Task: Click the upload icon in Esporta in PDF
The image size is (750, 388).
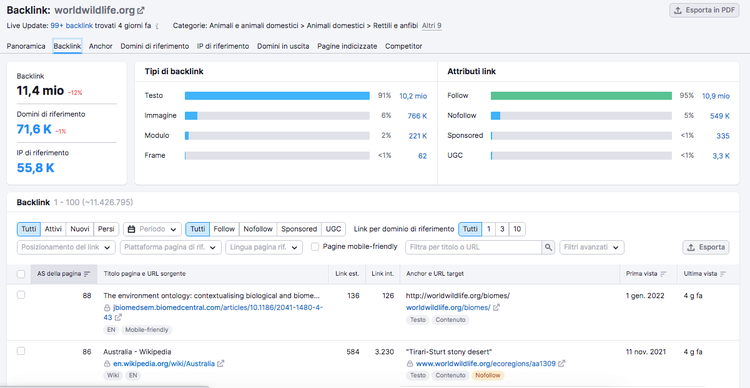Action: [678, 10]
